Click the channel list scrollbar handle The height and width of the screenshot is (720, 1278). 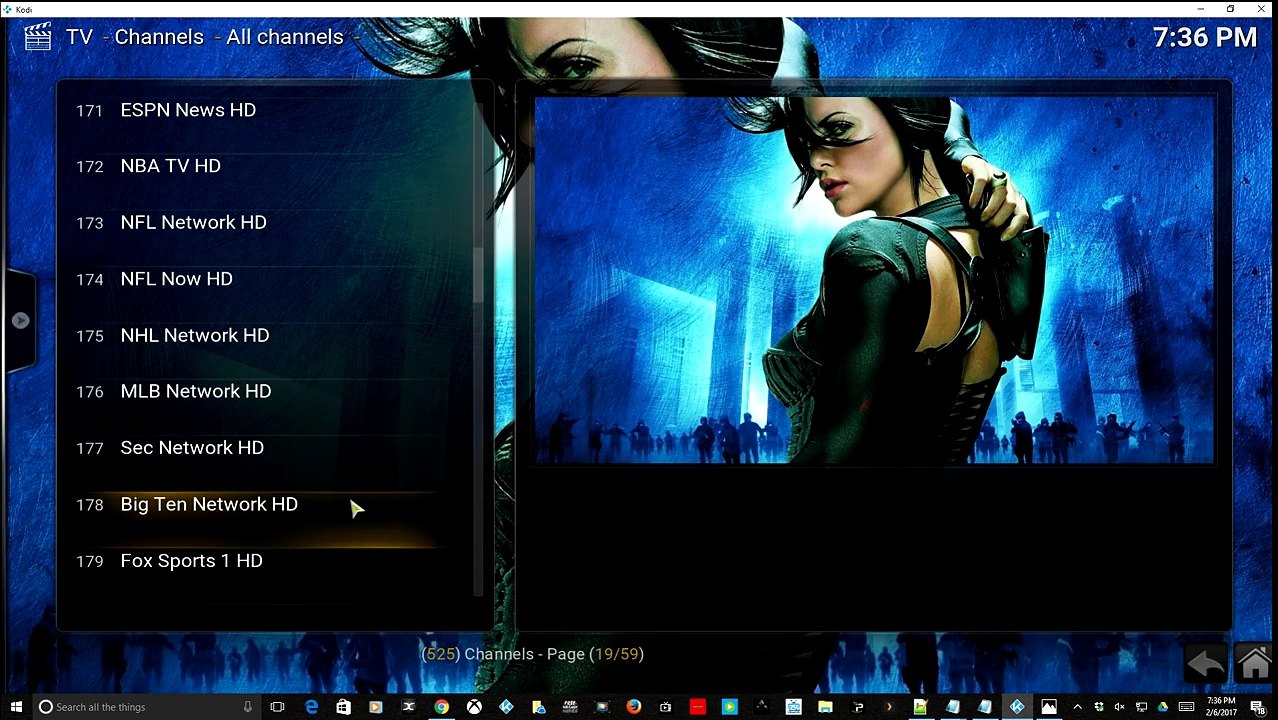478,275
